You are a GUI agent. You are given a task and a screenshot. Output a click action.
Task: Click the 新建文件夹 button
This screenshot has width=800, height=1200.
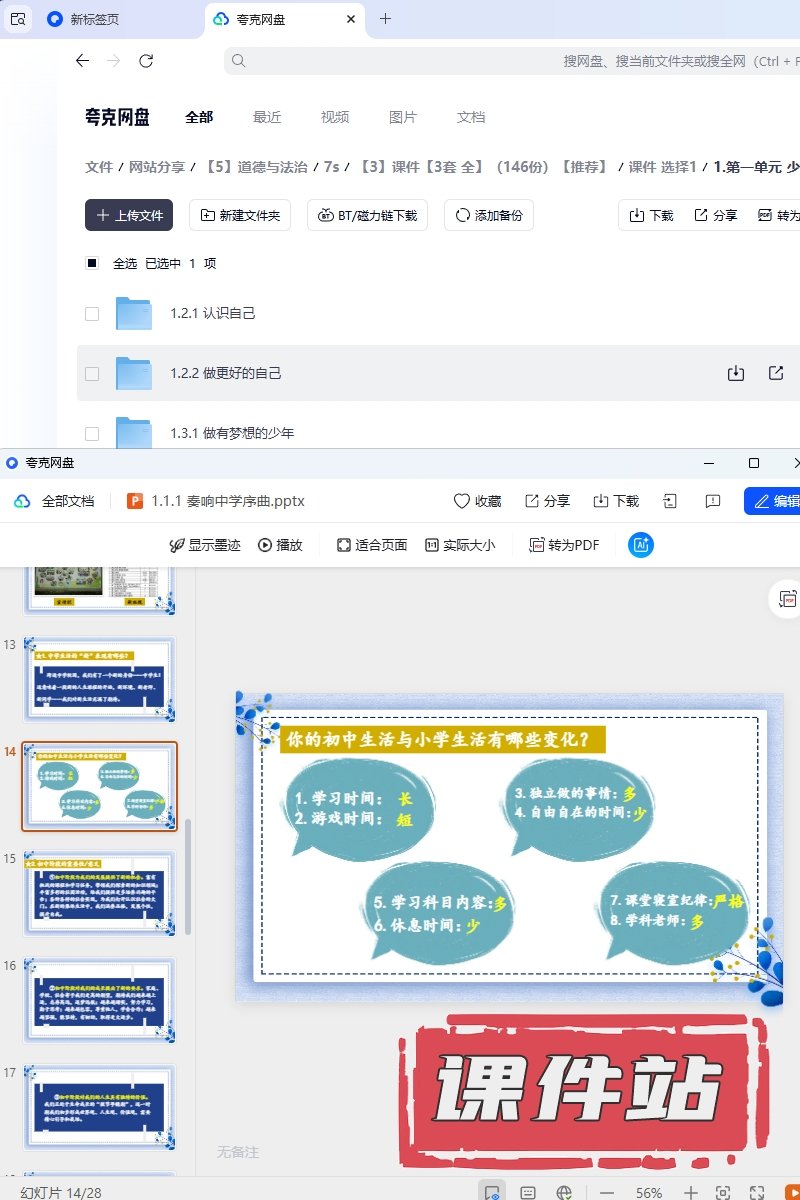point(240,215)
